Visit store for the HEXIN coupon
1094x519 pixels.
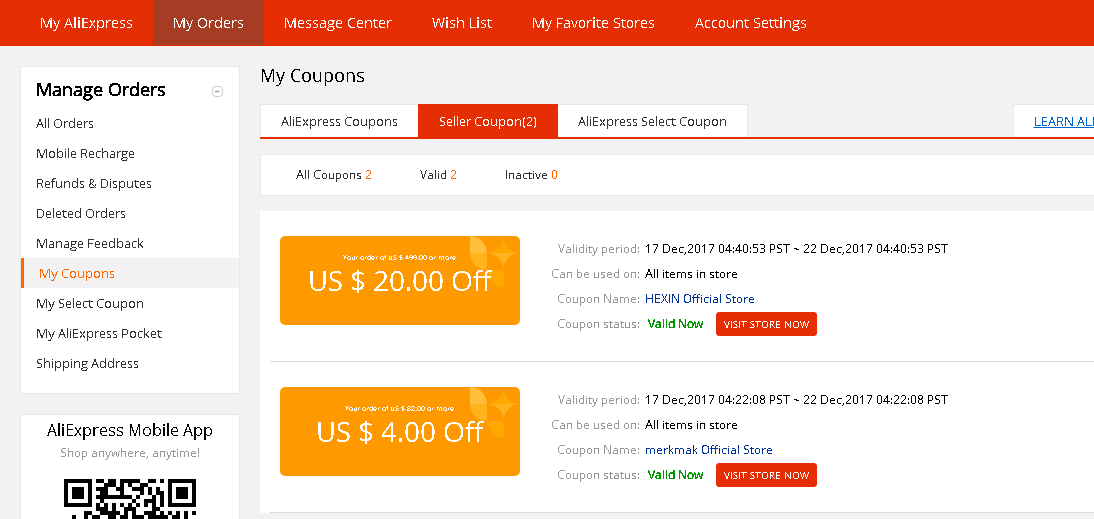tap(766, 324)
